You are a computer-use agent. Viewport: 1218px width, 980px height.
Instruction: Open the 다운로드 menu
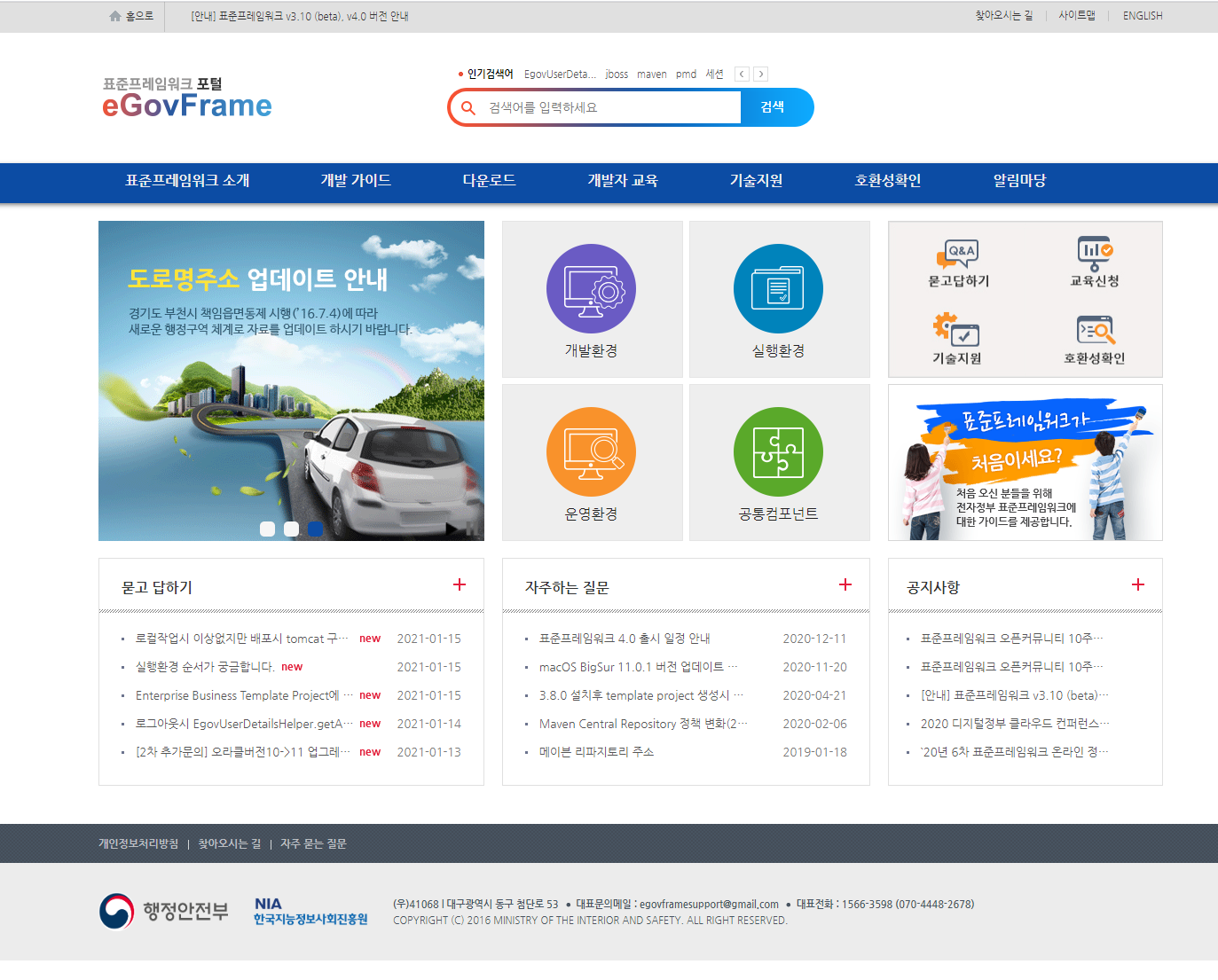[490, 181]
